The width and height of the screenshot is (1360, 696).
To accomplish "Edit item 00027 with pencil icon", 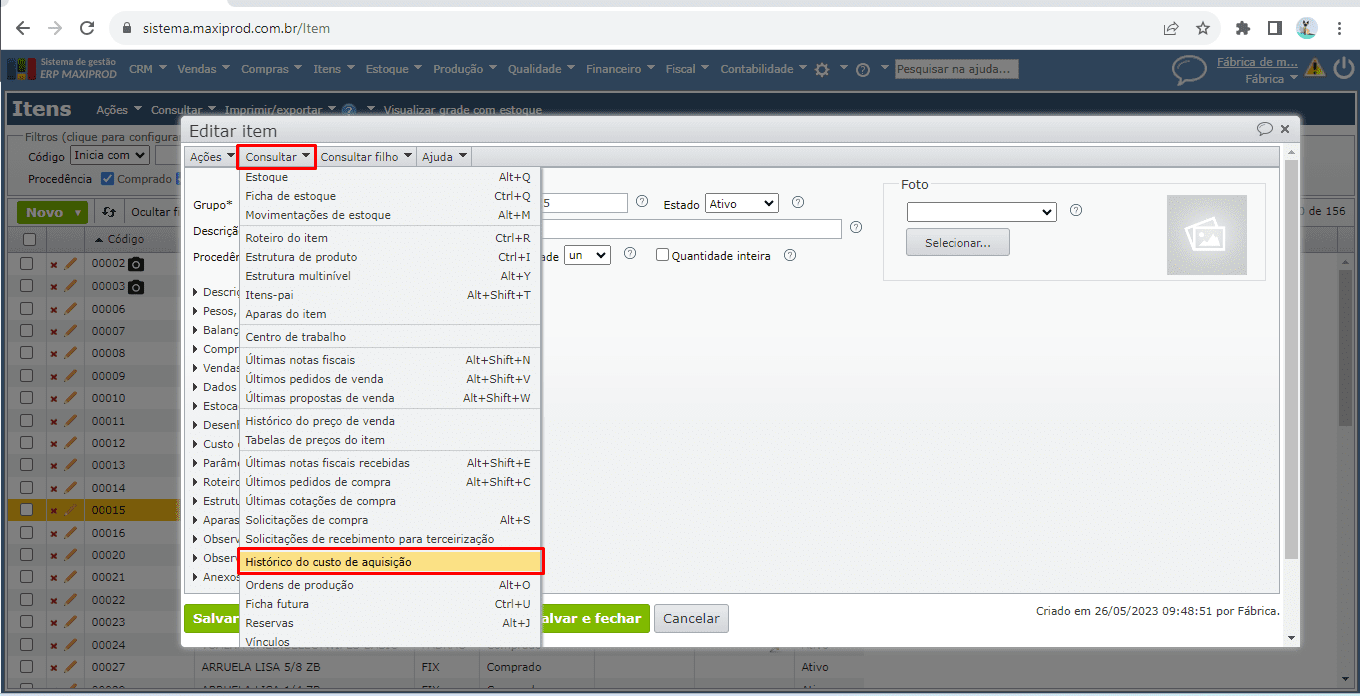I will click(x=70, y=667).
